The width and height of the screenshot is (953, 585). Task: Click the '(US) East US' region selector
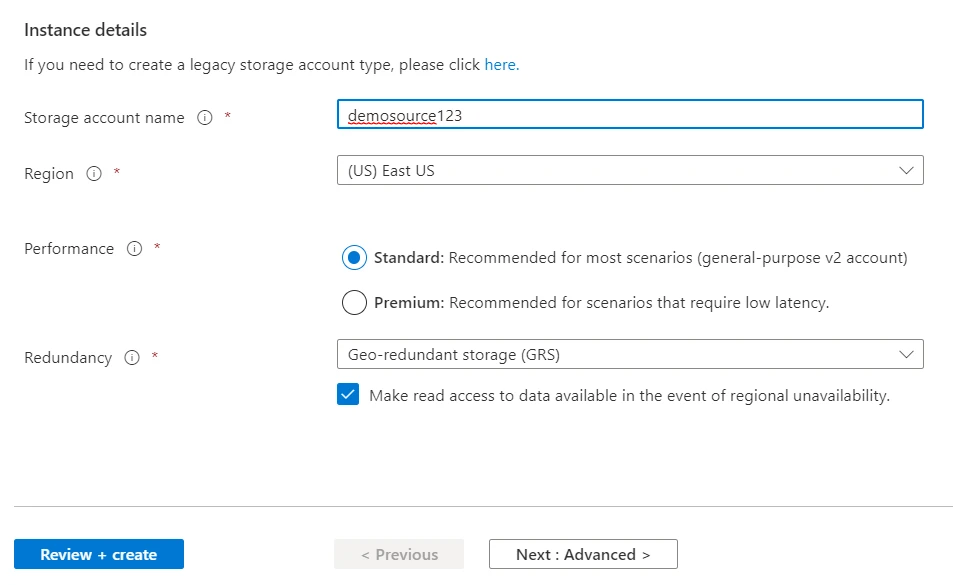click(x=630, y=170)
